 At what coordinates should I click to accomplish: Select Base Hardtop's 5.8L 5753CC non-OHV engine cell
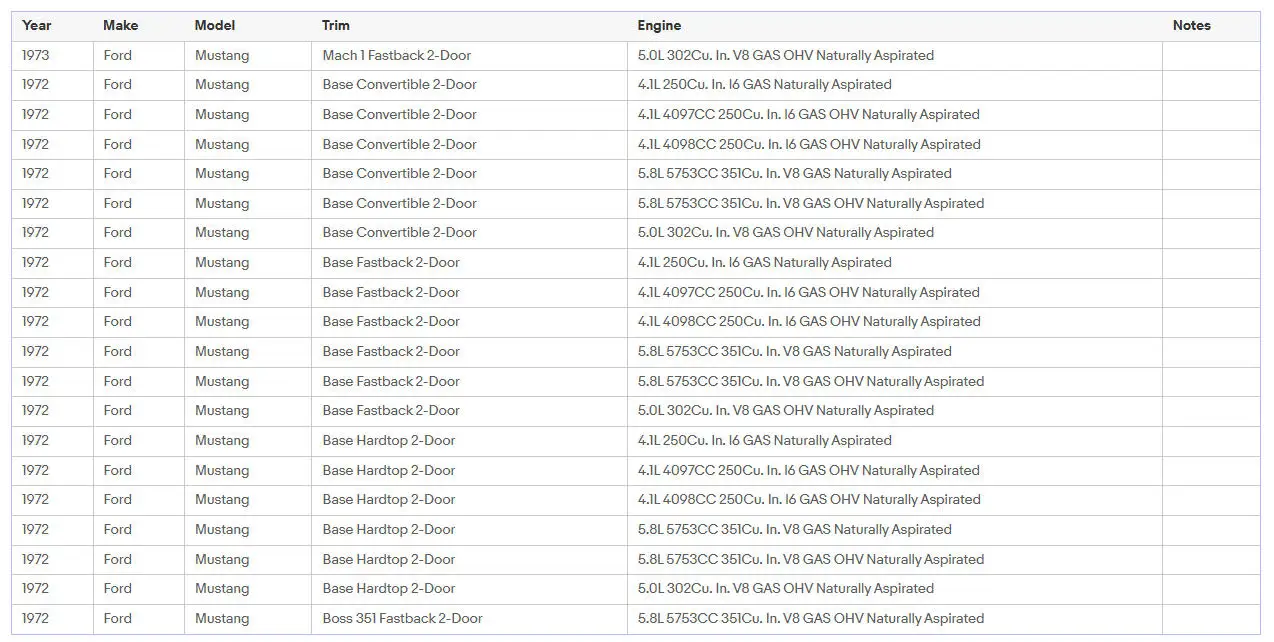point(894,530)
